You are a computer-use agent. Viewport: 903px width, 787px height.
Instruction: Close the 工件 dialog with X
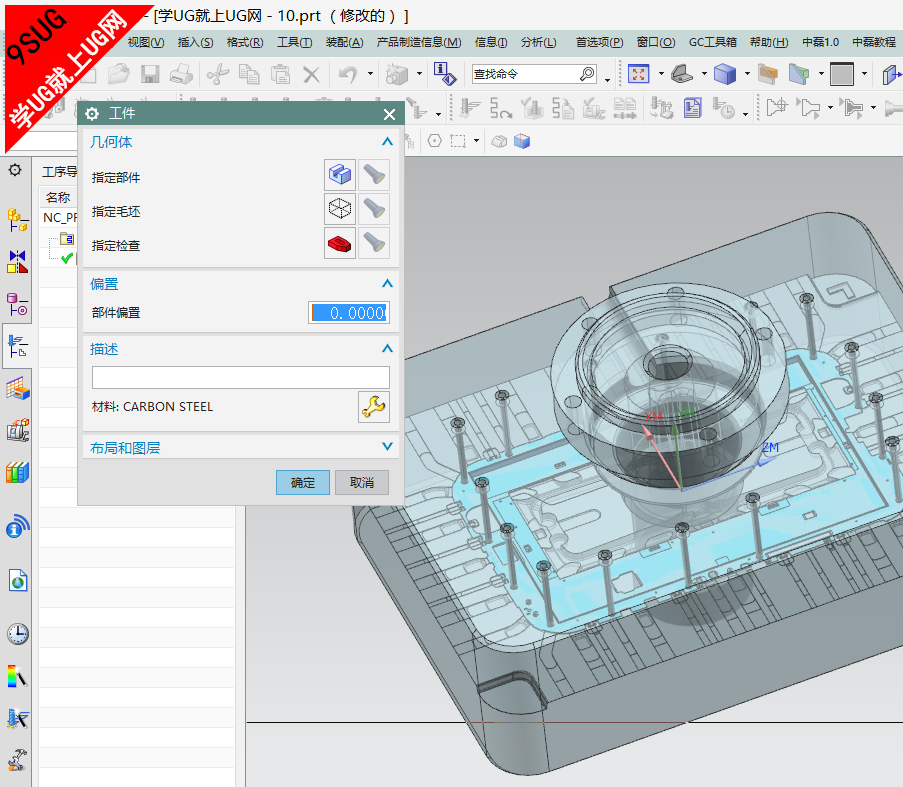click(389, 114)
